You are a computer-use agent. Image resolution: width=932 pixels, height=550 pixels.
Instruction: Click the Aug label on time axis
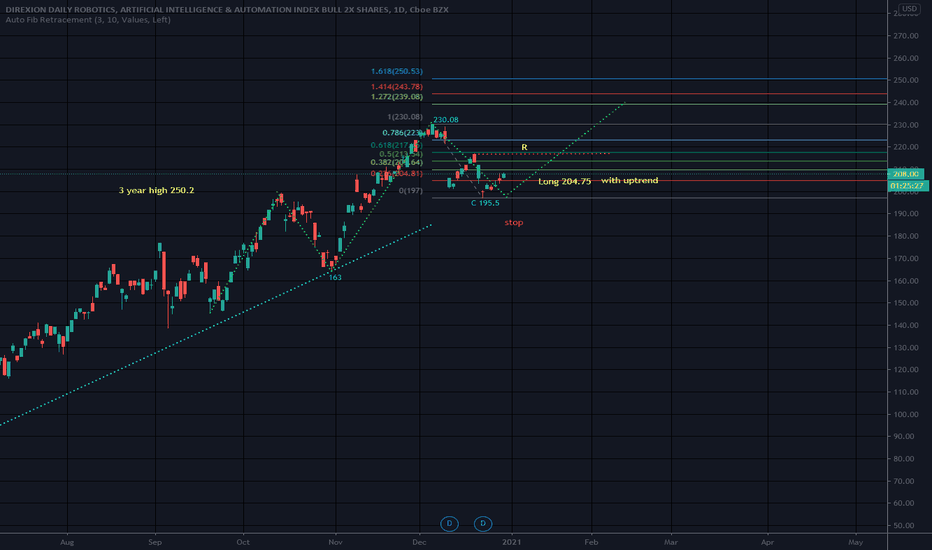pos(67,542)
